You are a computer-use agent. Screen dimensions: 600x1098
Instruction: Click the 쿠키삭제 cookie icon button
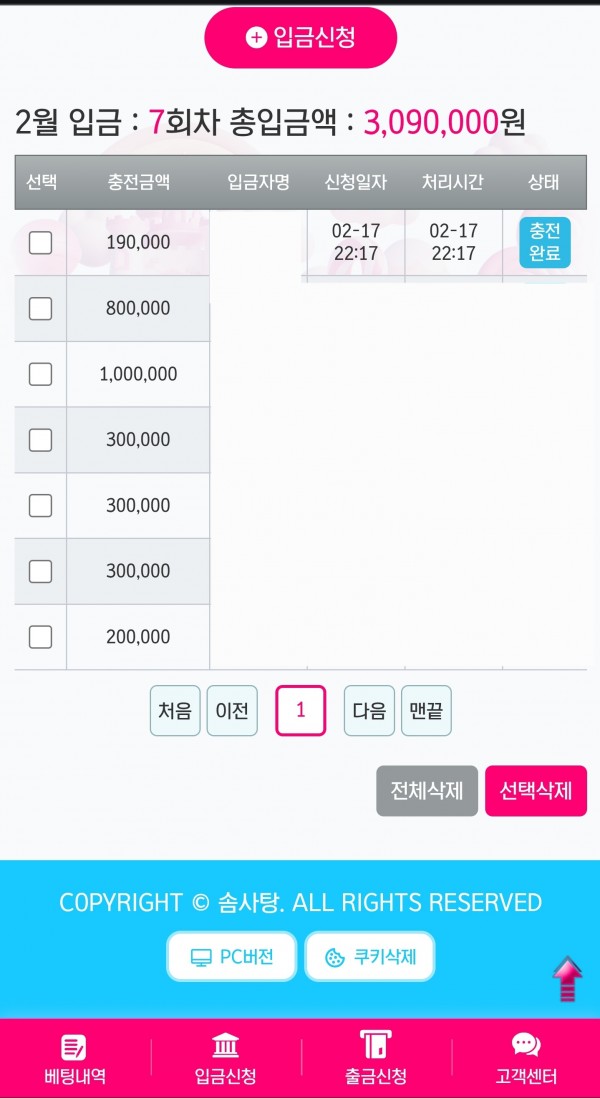[x=370, y=957]
